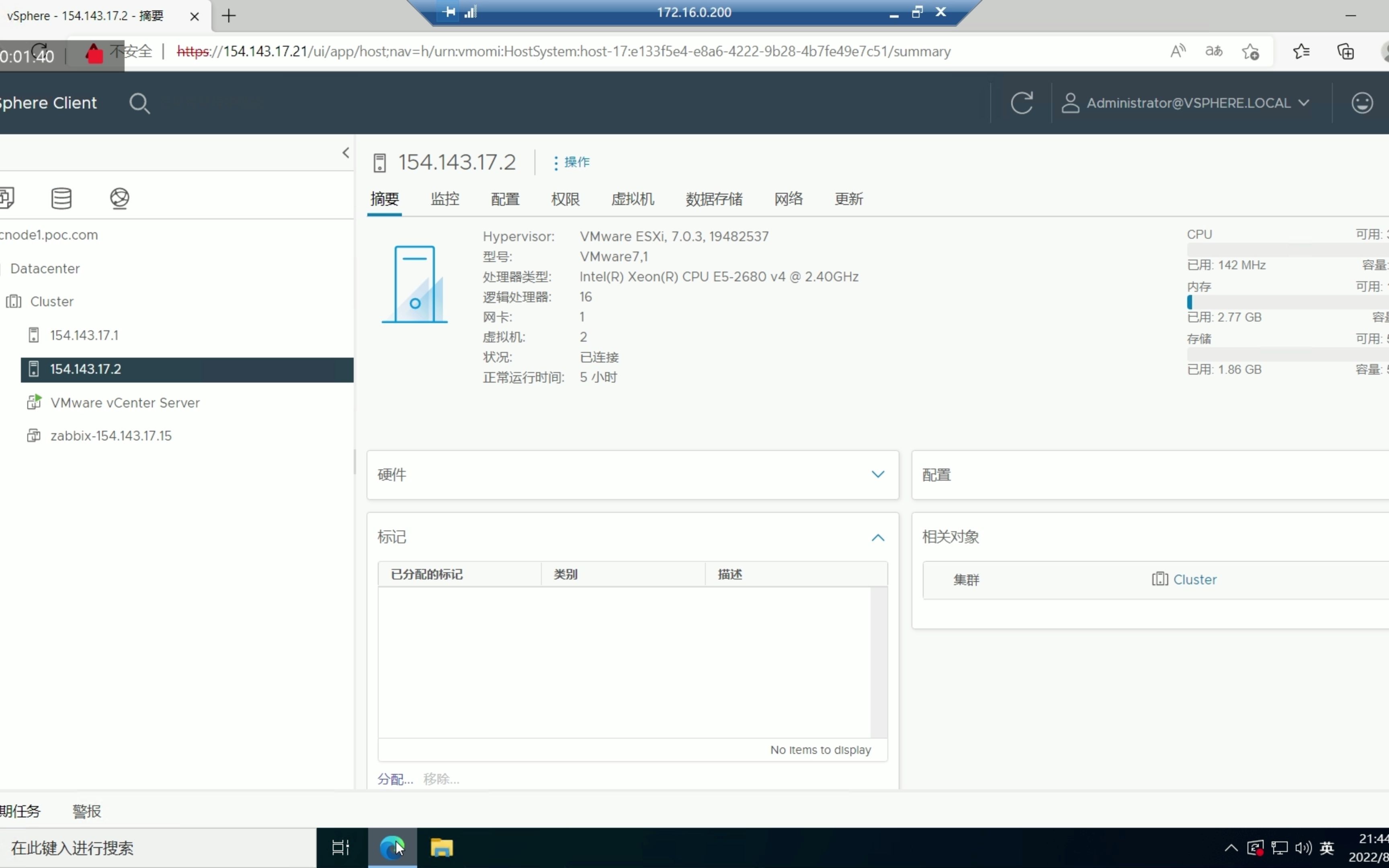Select host 154.143.17.1 in the tree
This screenshot has height=868, width=1389.
84,335
